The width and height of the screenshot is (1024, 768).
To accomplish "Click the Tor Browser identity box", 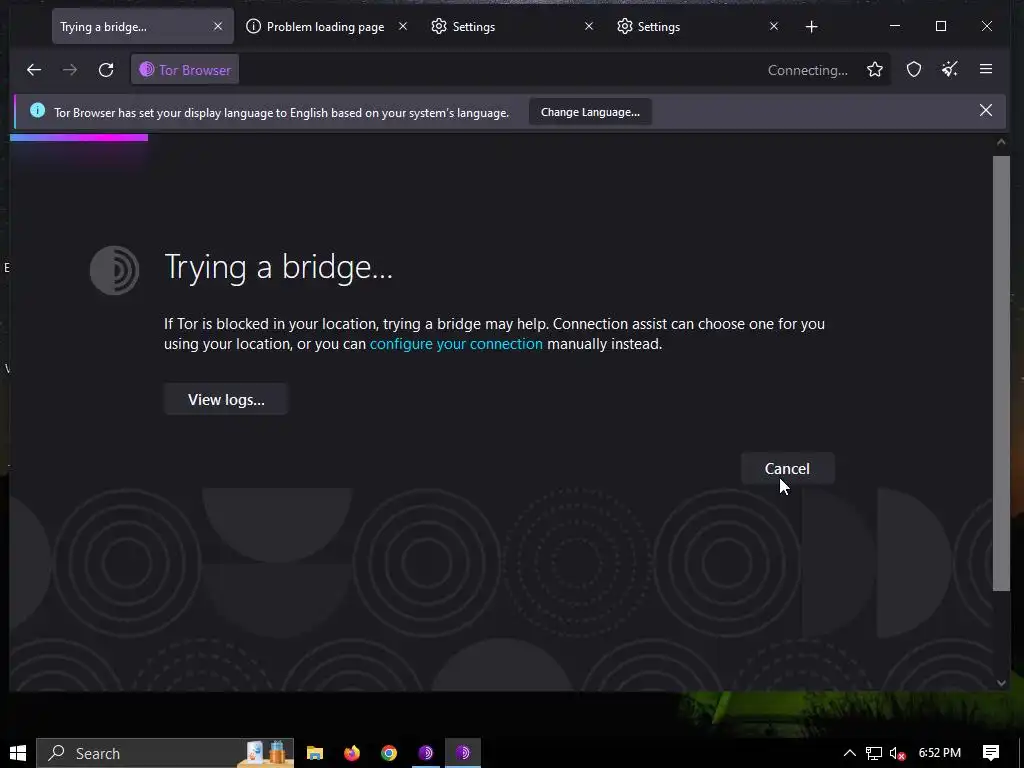I will pos(185,70).
